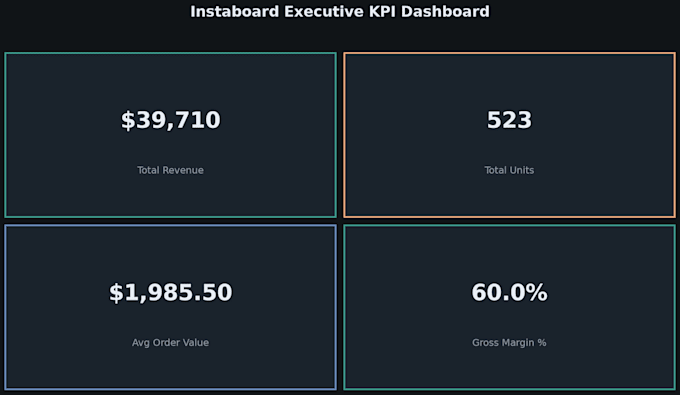The height and width of the screenshot is (395, 680).
Task: Open the blue-bordered Avg Order Value card
Action: tap(170, 307)
